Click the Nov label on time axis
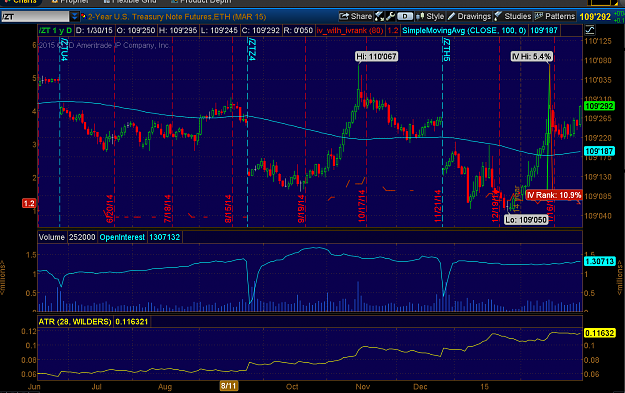The image size is (625, 393). (x=362, y=387)
